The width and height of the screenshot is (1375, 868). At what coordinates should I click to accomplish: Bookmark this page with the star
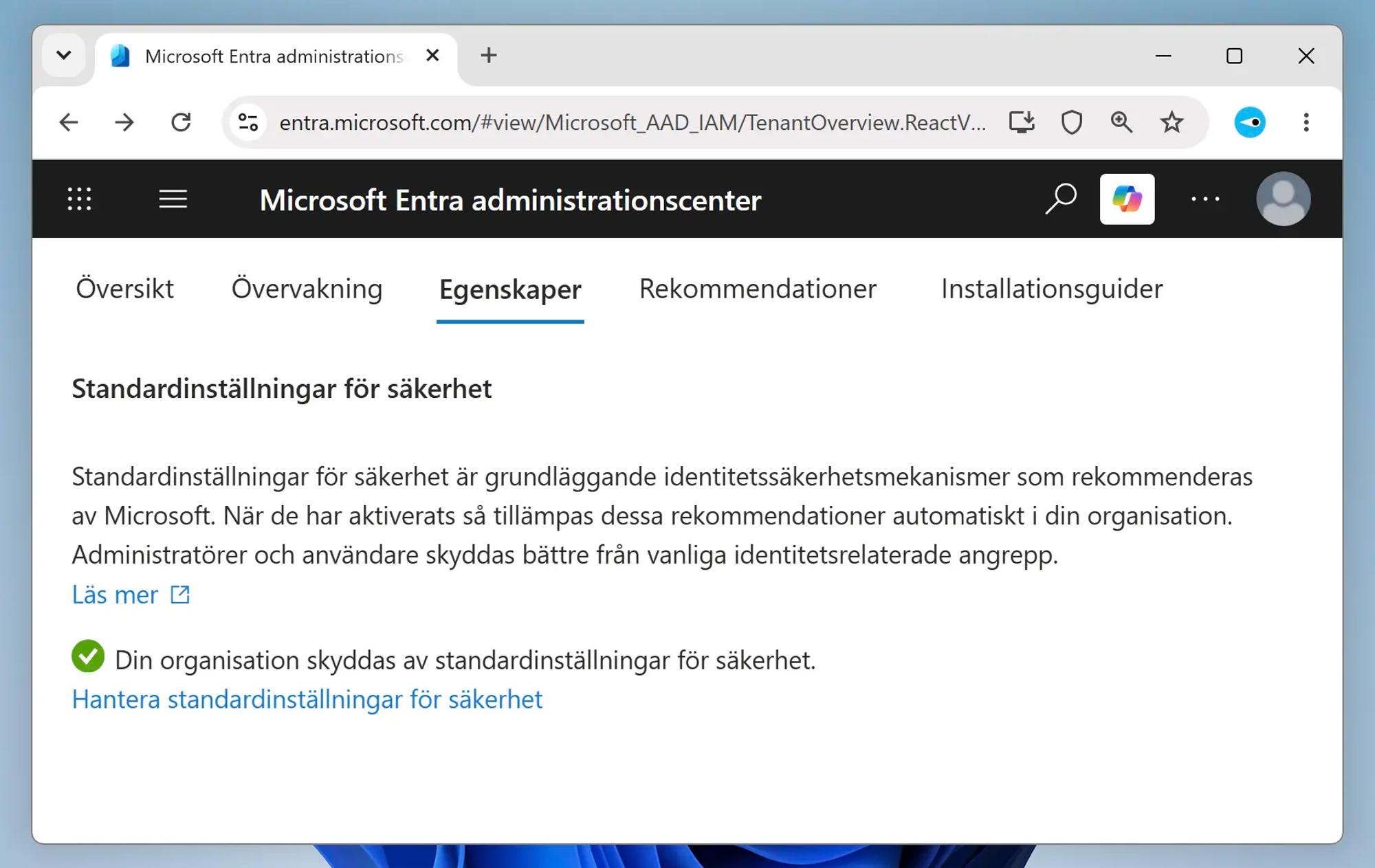coord(1171,122)
